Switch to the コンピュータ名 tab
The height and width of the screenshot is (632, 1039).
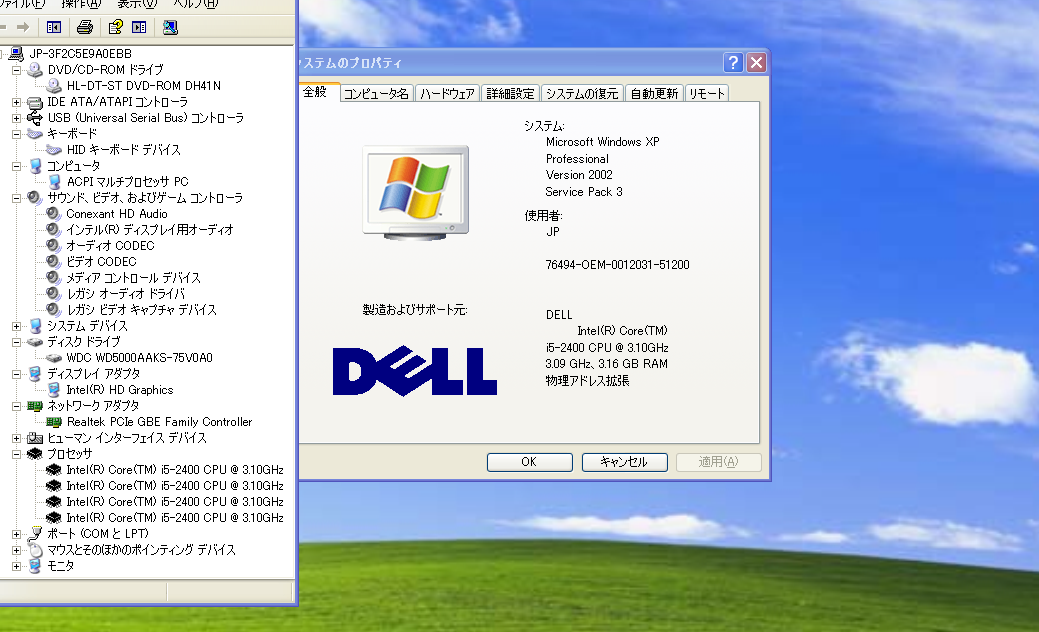point(376,94)
